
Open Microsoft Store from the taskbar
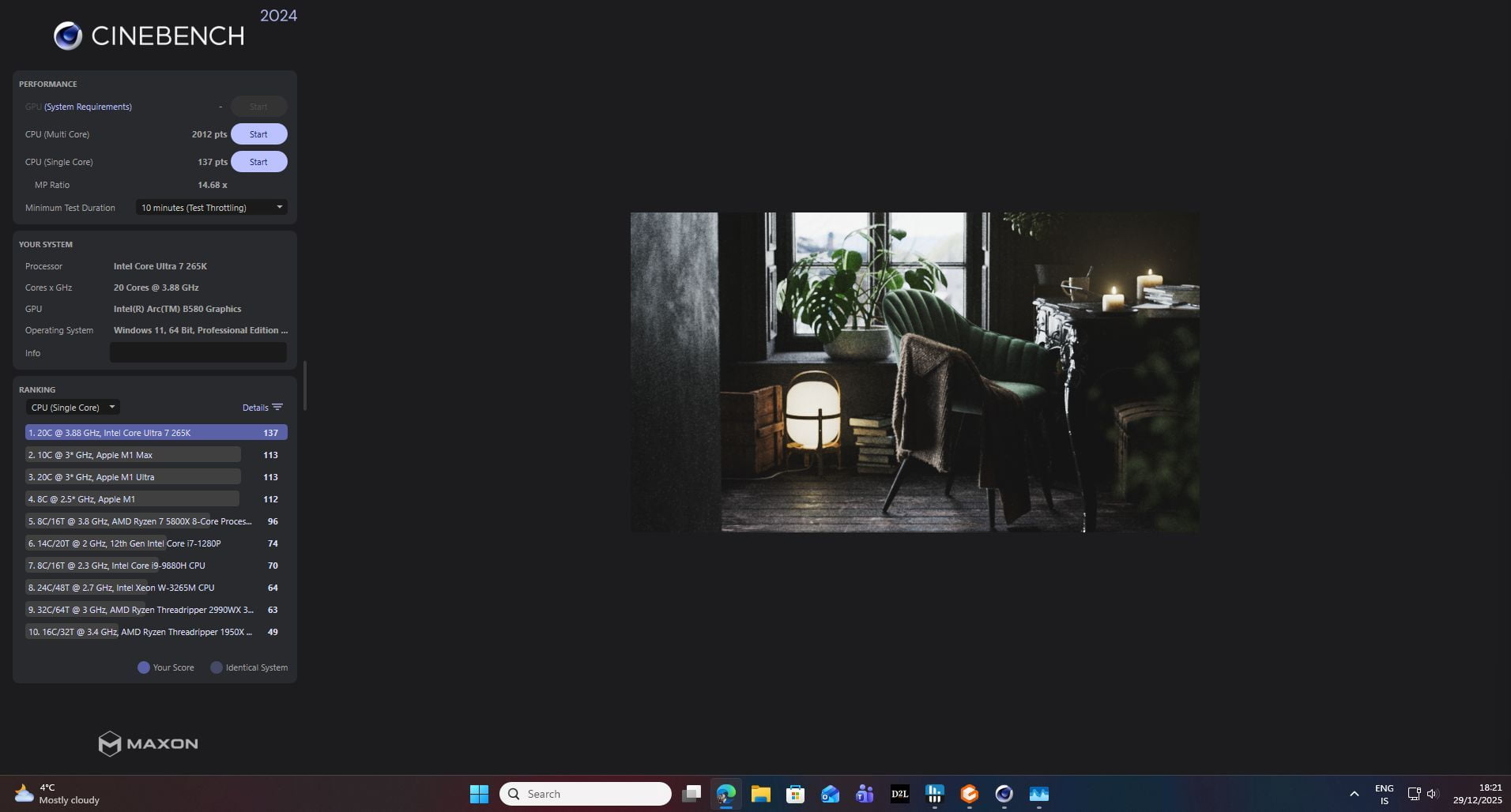796,794
